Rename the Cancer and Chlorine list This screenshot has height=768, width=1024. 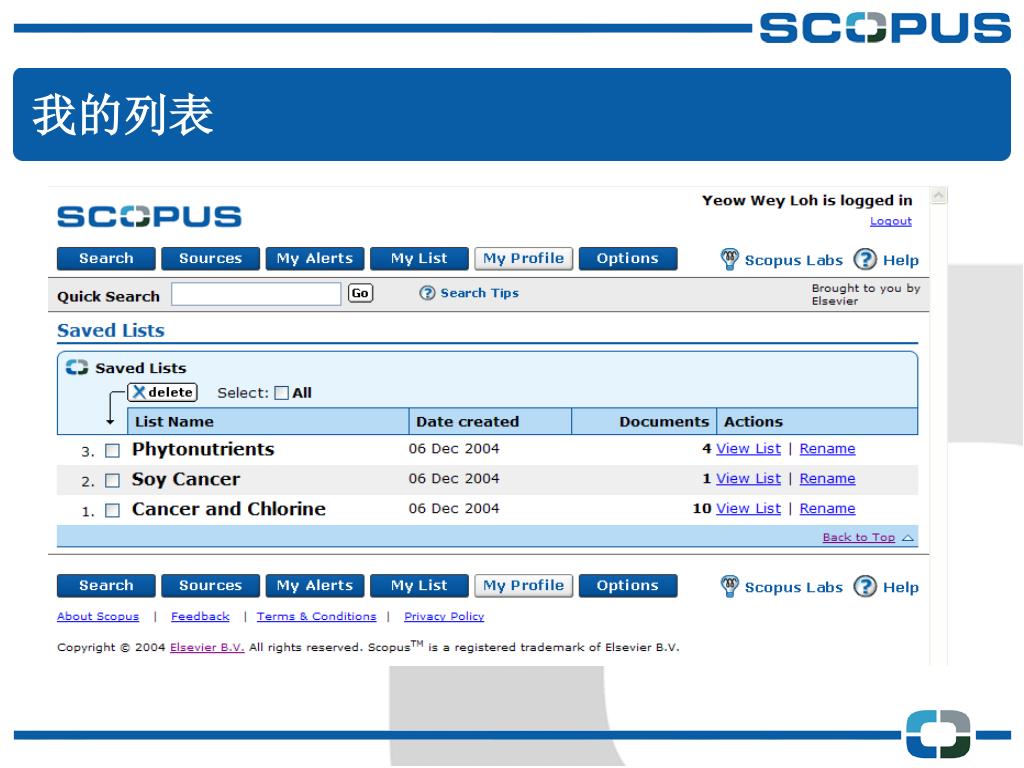pyautogui.click(x=827, y=509)
